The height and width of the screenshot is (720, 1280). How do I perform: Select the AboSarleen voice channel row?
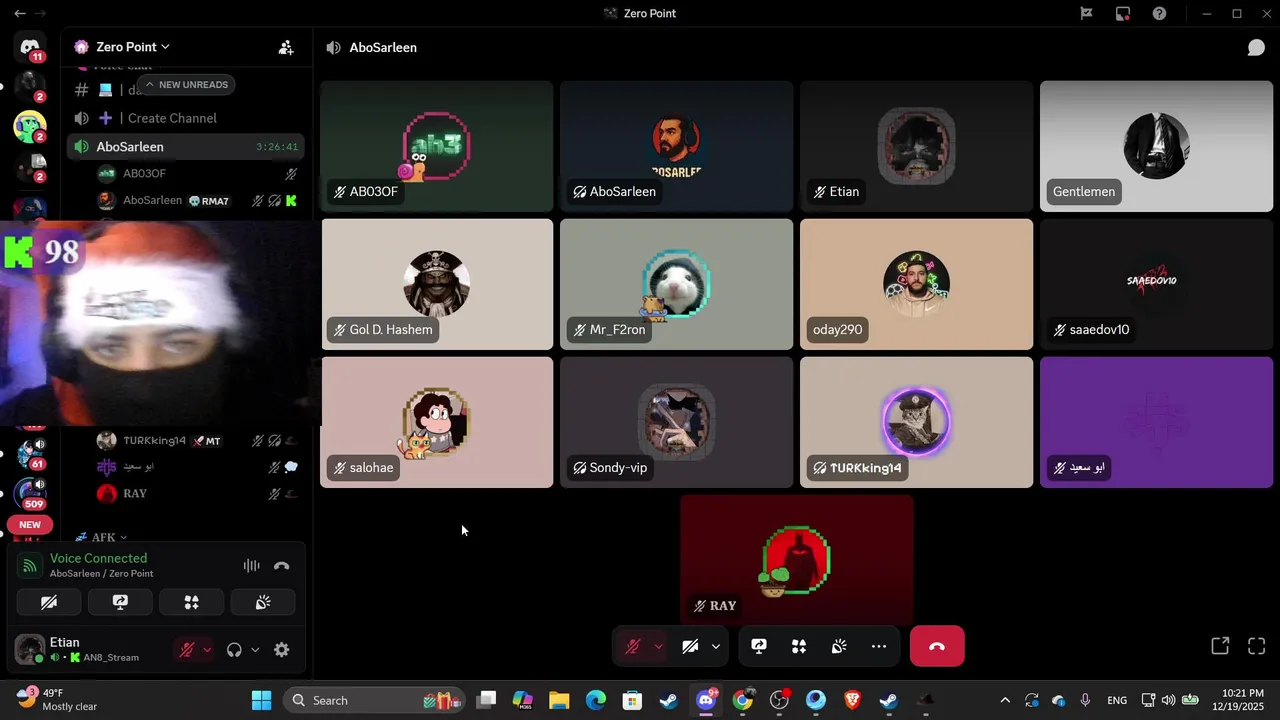click(186, 147)
